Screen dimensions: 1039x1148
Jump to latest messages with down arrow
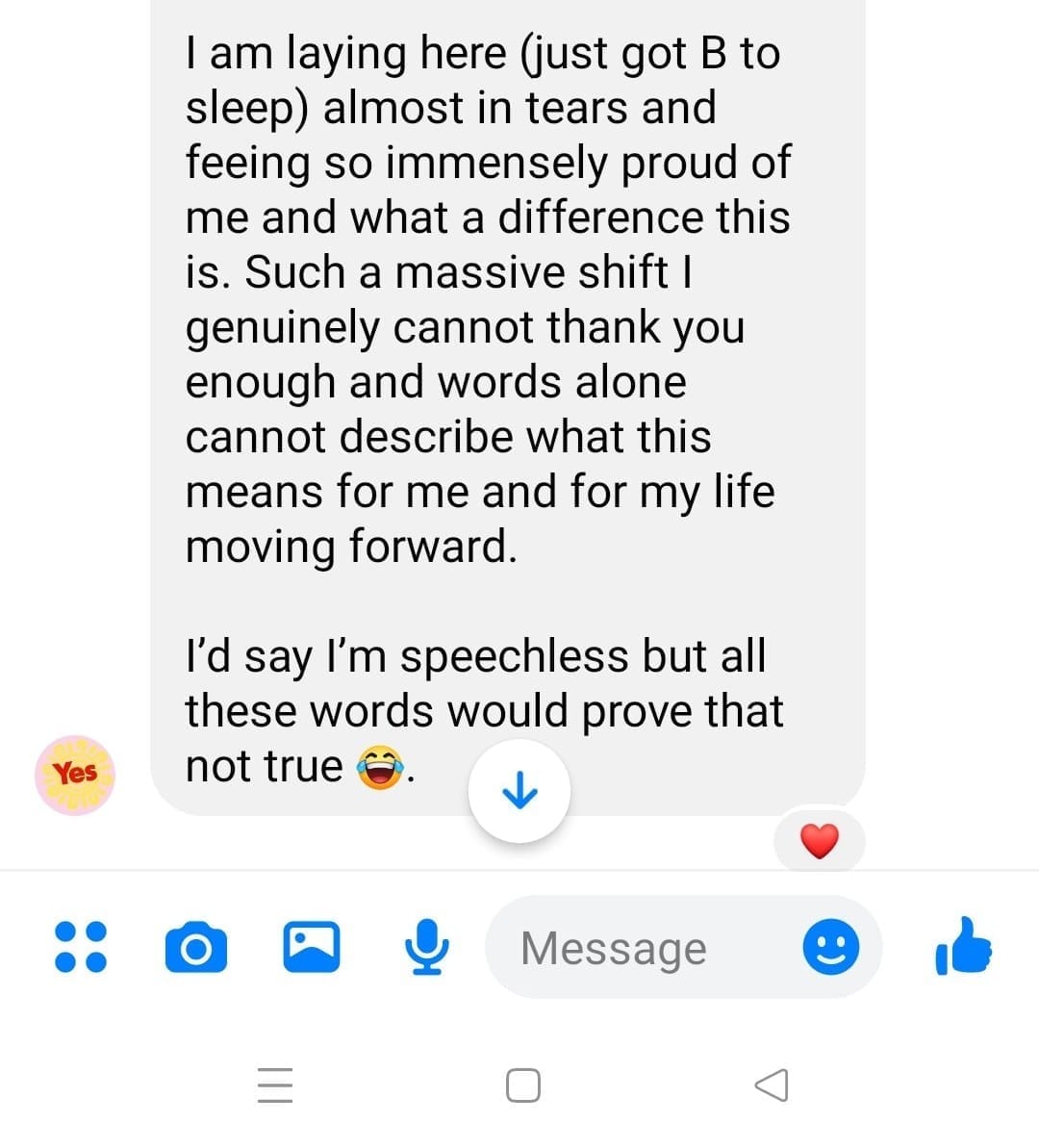click(519, 791)
